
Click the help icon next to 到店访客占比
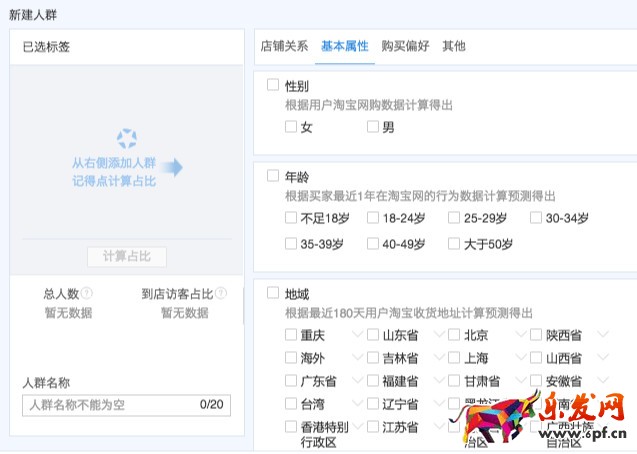coord(221,293)
